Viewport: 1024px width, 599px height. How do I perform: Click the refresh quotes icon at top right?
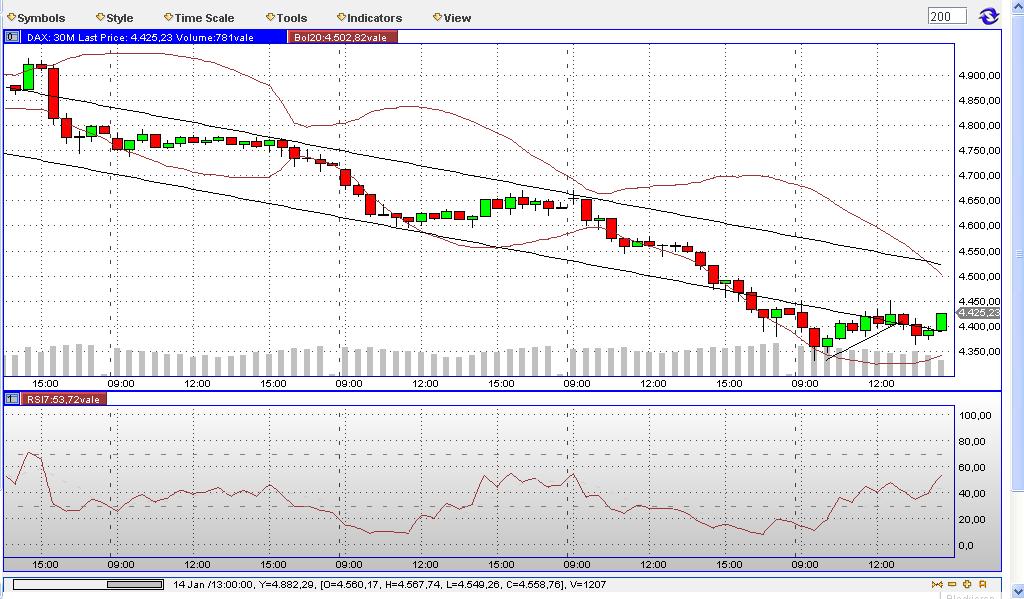pyautogui.click(x=989, y=16)
